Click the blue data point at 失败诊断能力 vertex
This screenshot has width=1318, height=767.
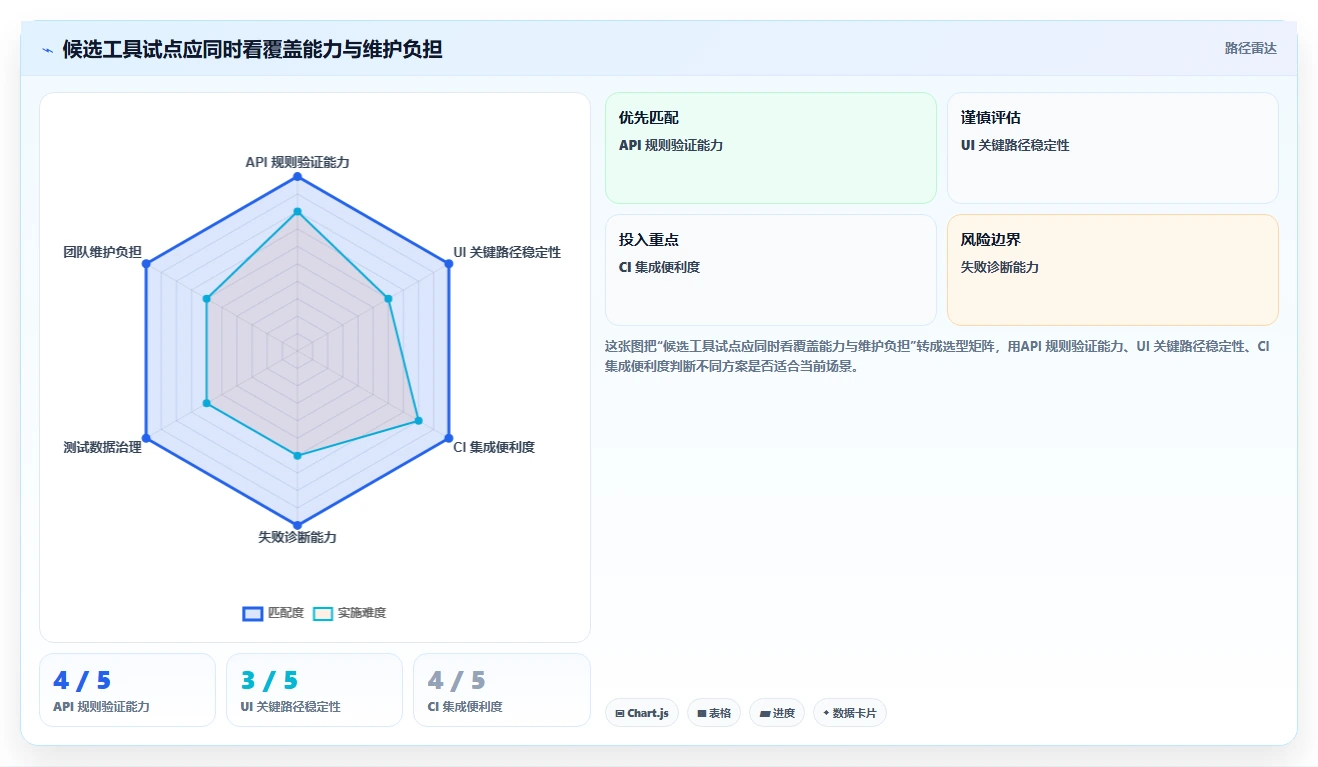297,525
